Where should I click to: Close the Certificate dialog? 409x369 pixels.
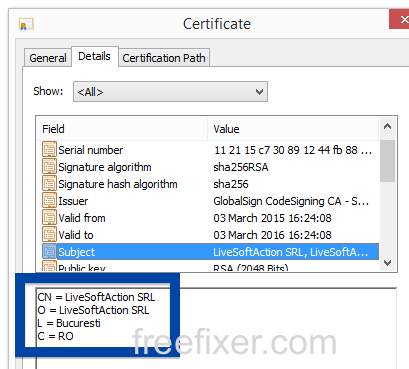coord(400,19)
